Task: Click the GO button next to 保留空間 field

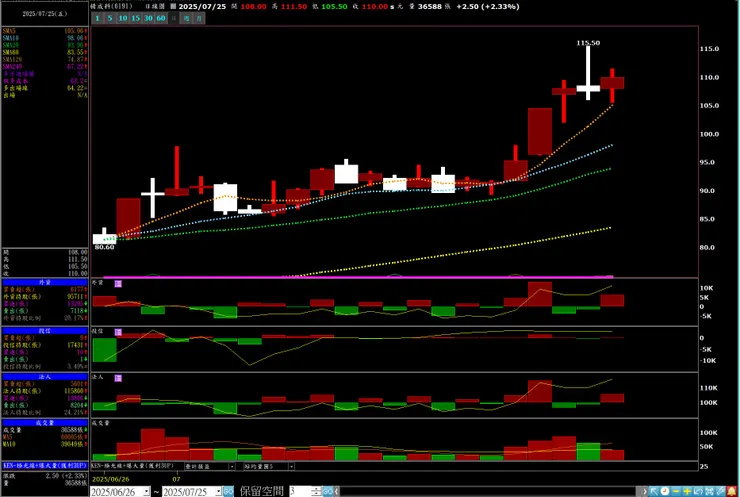Action: pos(327,491)
